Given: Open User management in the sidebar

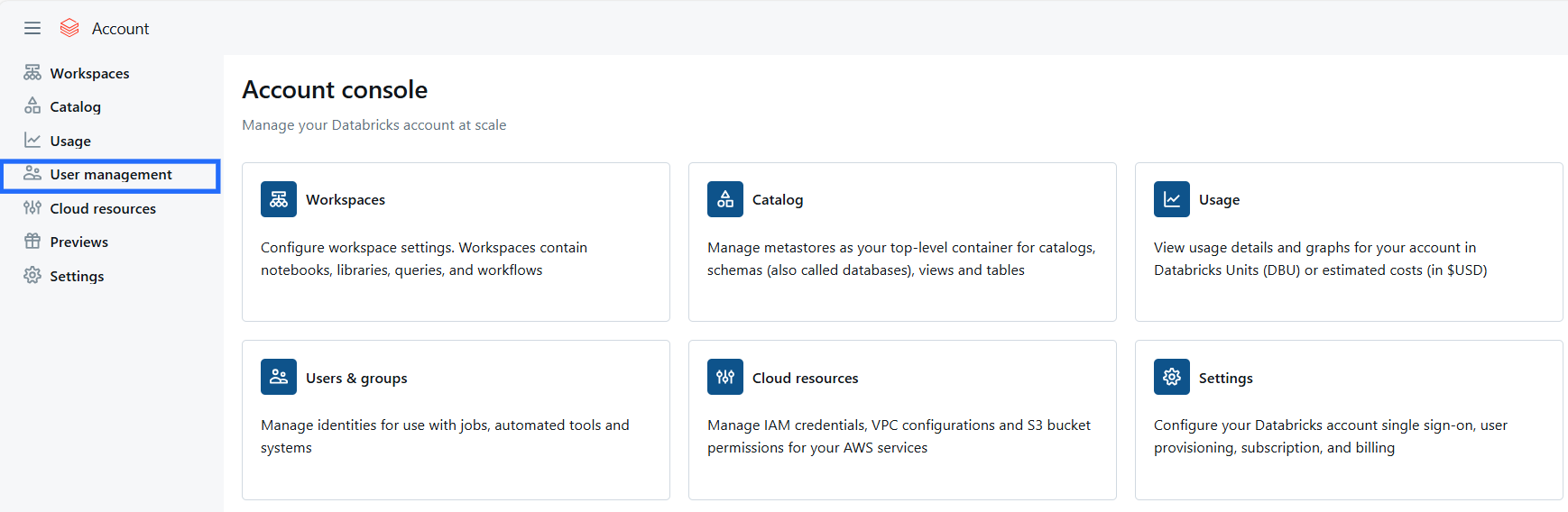Looking at the screenshot, I should click(x=110, y=175).
